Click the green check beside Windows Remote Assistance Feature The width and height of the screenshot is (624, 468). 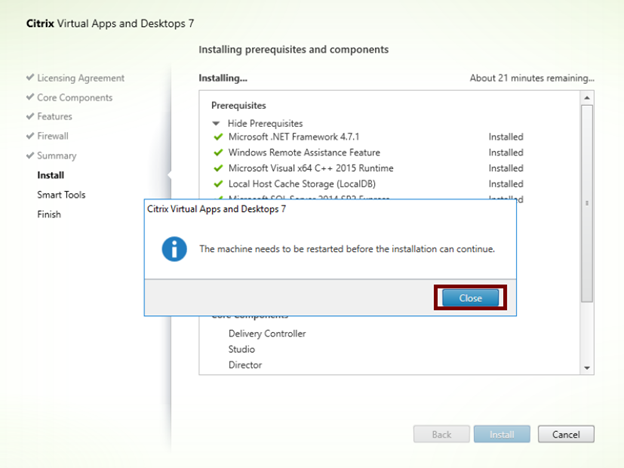pyautogui.click(x=218, y=152)
